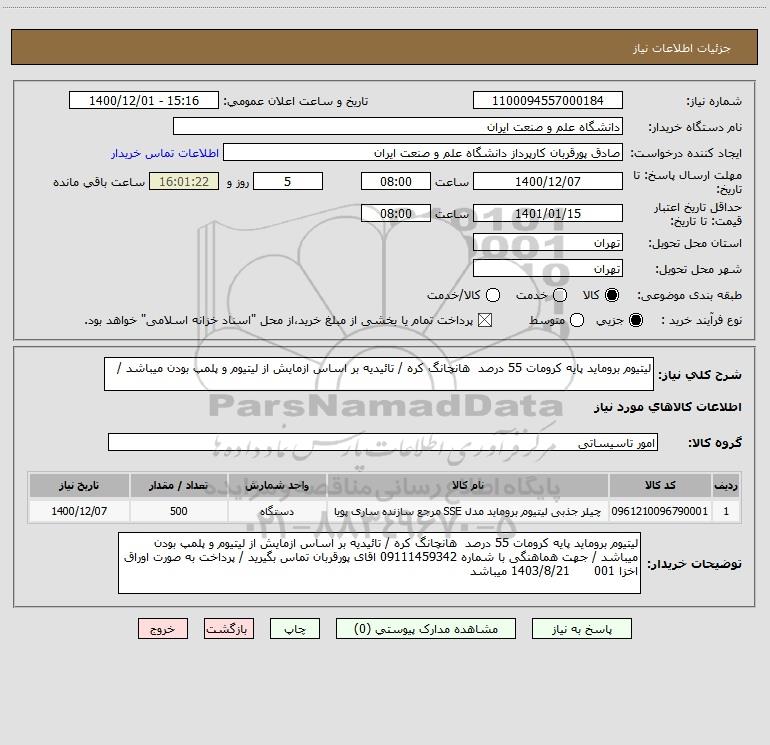The width and height of the screenshot is (770, 745).
Task: Click the چاپ print button
Action: click(295, 629)
